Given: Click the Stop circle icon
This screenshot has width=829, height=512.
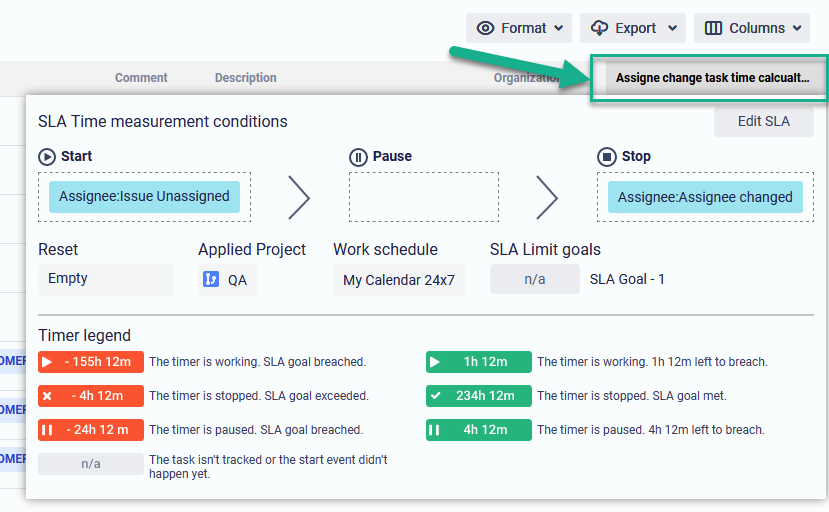Looking at the screenshot, I should [x=606, y=156].
